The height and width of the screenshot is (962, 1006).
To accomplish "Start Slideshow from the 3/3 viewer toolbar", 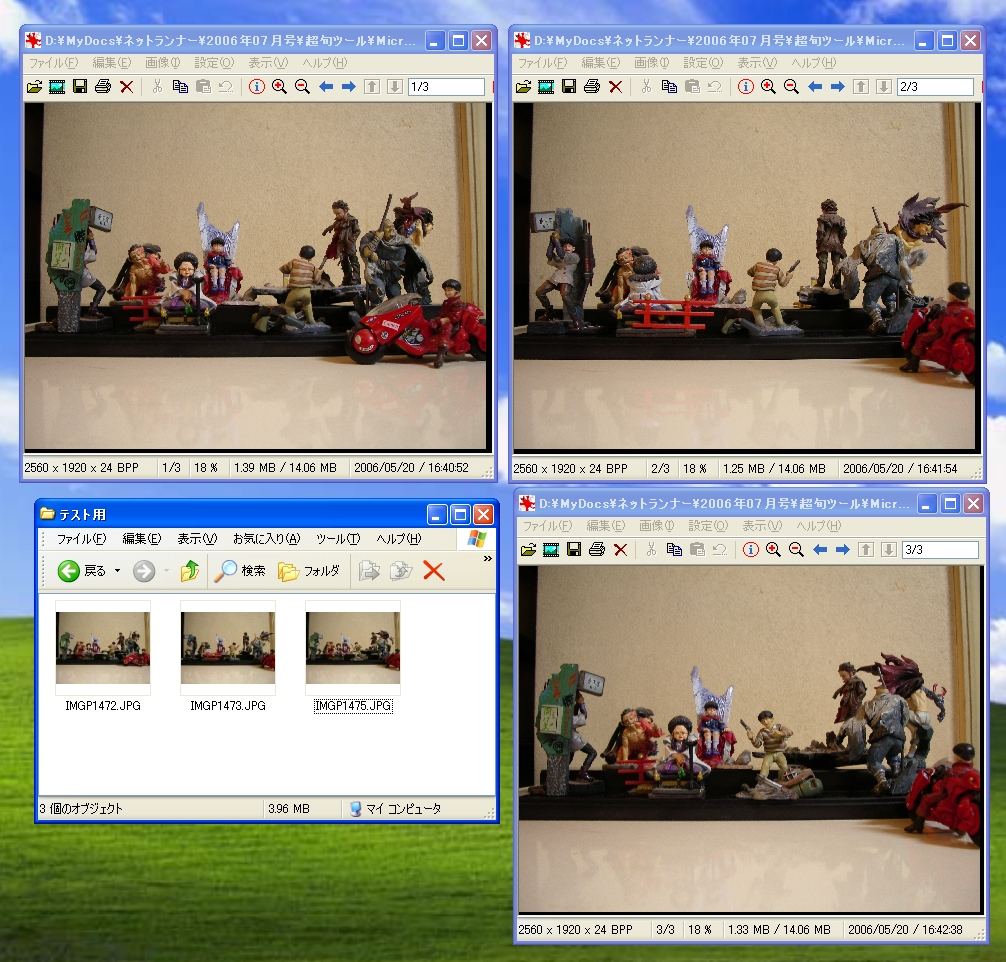I will click(x=551, y=549).
